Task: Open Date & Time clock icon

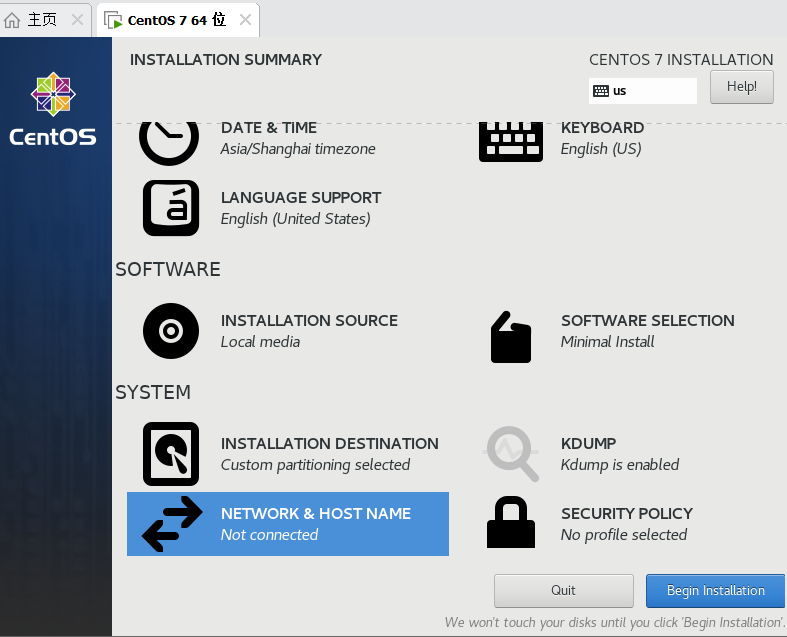Action: (169, 144)
